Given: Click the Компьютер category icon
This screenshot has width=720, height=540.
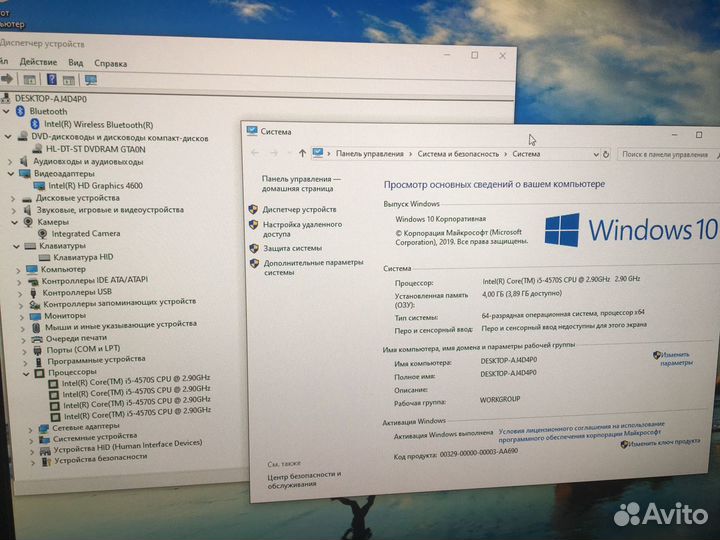Looking at the screenshot, I should (32, 269).
